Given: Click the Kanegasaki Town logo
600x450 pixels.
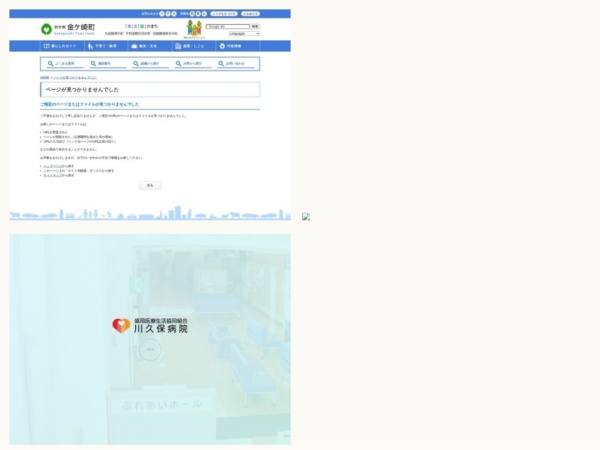Looking at the screenshot, I should tap(62, 29).
